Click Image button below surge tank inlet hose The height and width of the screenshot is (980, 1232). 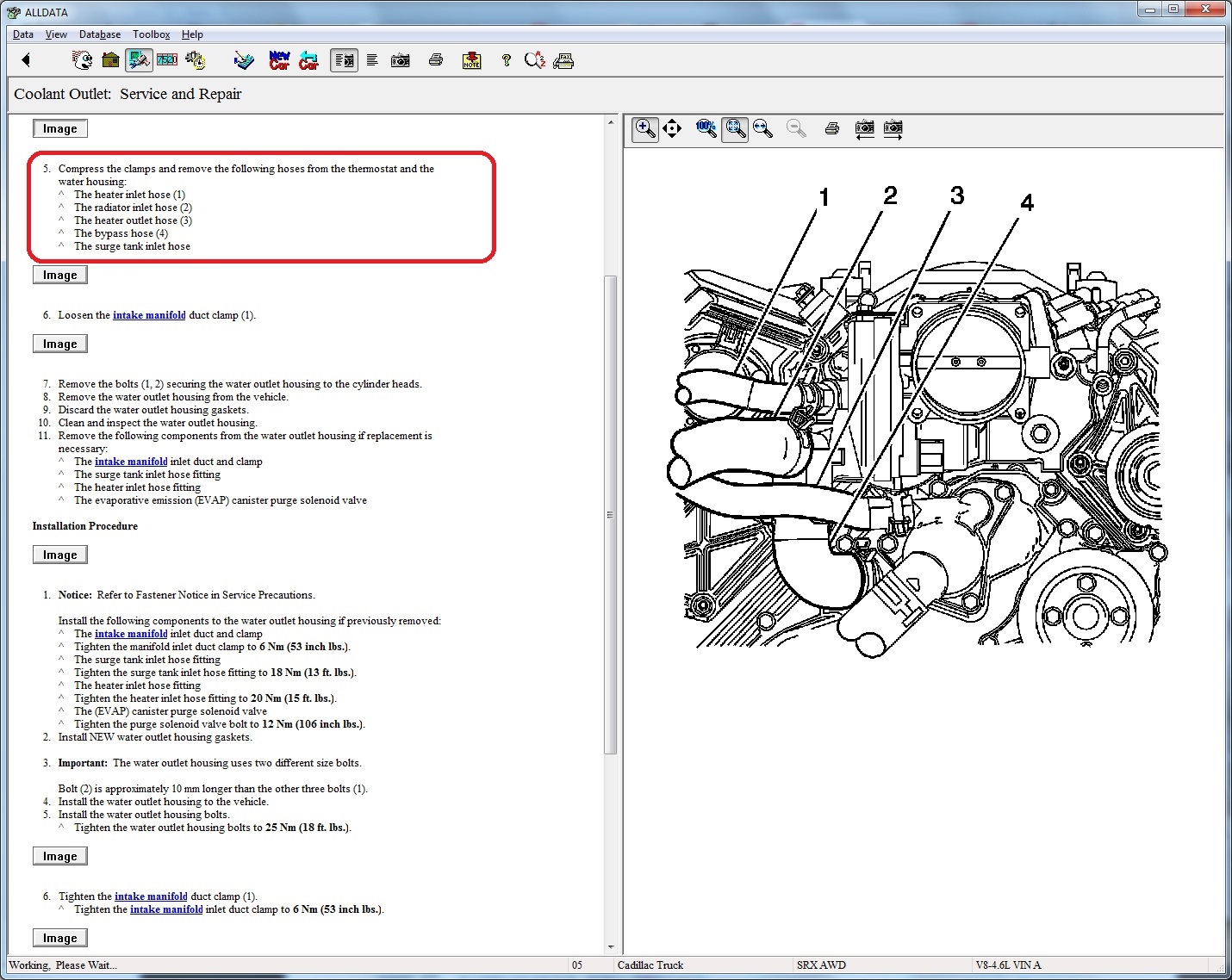click(x=60, y=275)
